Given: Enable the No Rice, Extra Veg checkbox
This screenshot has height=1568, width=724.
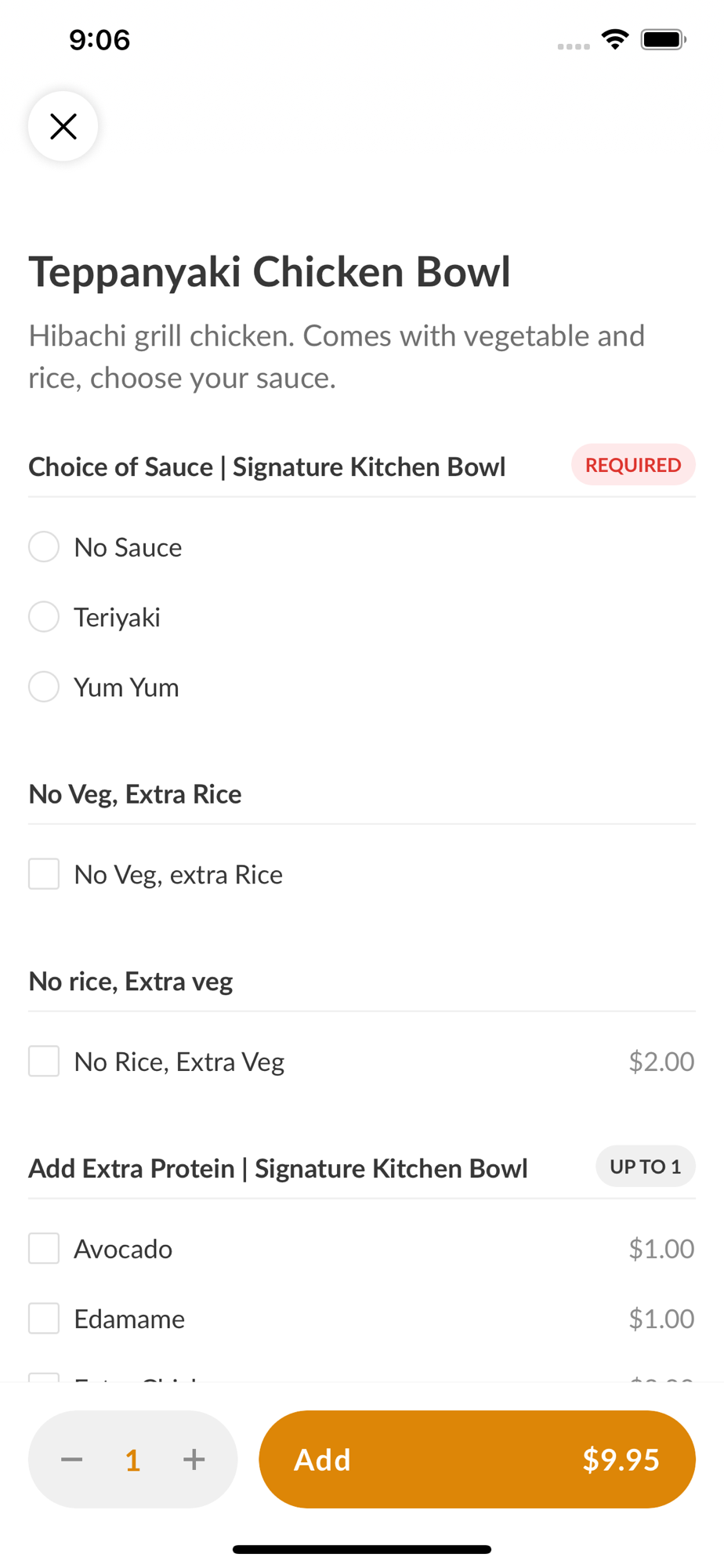Looking at the screenshot, I should pos(44,1062).
